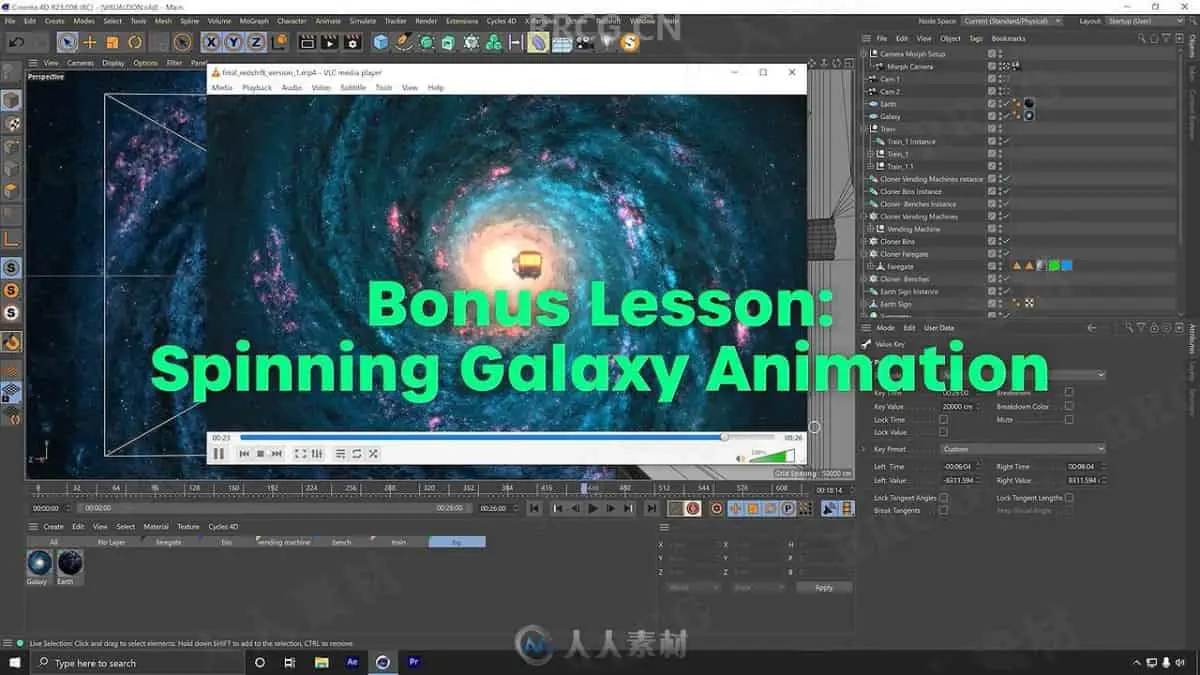
Task: Open Cinema 4D Render menu
Action: click(426, 20)
